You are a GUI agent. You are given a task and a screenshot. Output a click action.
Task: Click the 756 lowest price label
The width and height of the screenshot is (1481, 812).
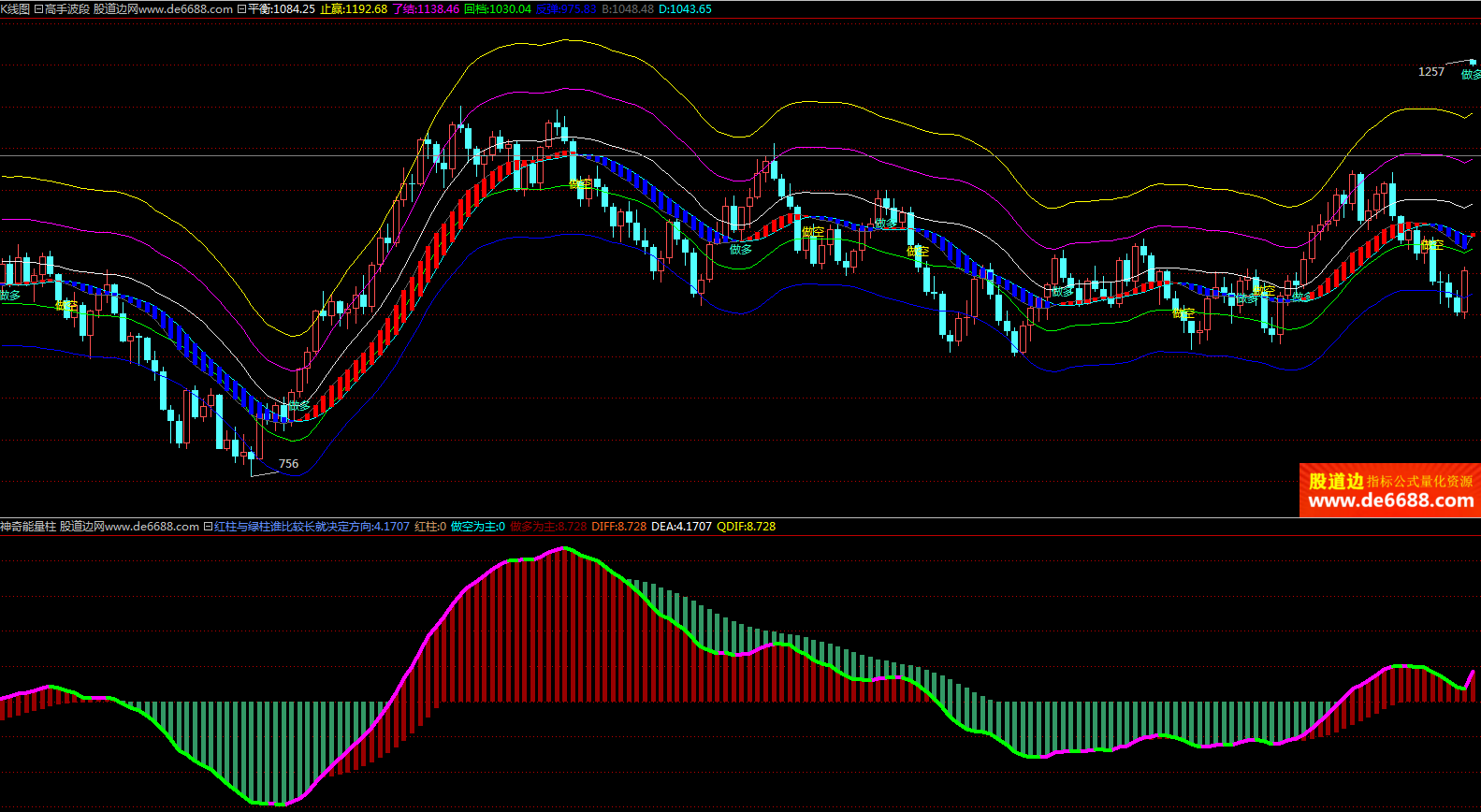[x=289, y=464]
